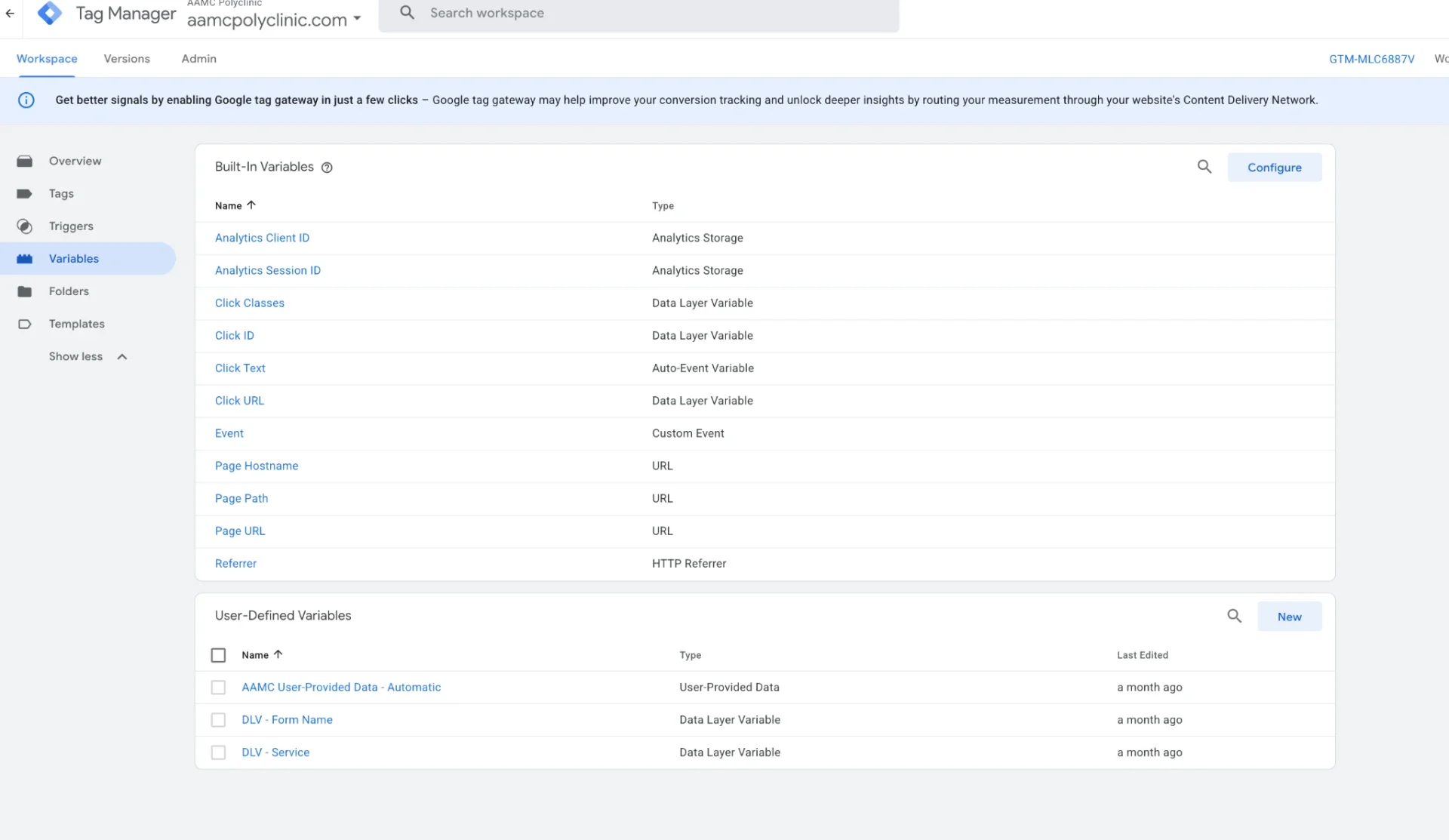Click the Tag Manager logo icon
Screen dimensions: 1449x840
point(50,13)
